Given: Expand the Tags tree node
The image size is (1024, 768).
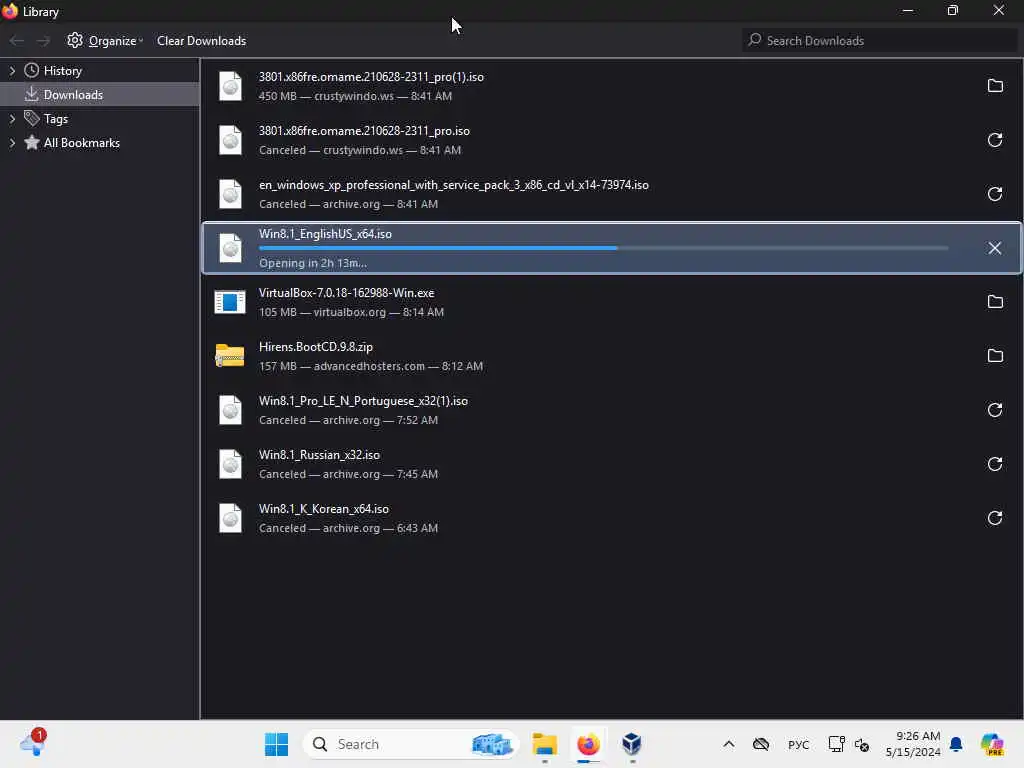Looking at the screenshot, I should coord(12,119).
